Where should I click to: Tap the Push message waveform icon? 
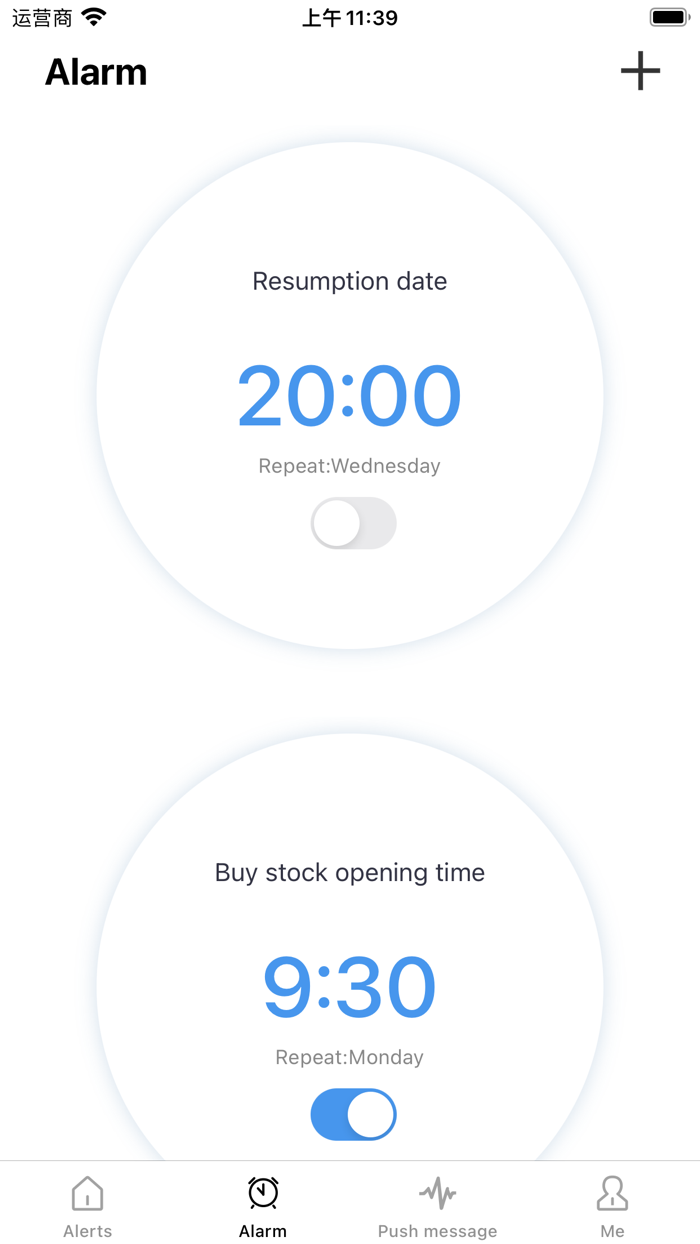pos(437,1193)
